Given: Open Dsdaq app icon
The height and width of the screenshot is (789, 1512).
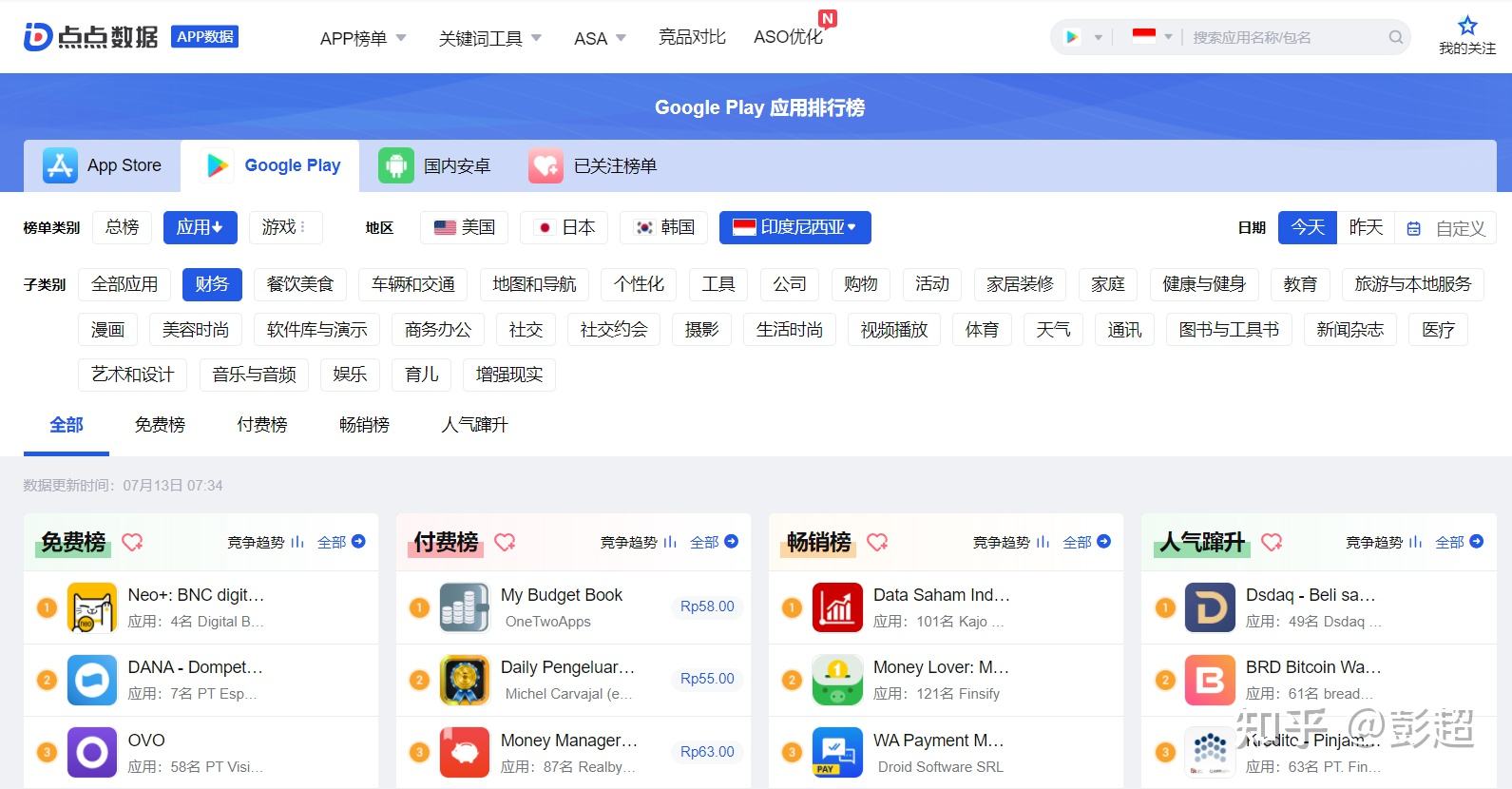Looking at the screenshot, I should pyautogui.click(x=1210, y=607).
